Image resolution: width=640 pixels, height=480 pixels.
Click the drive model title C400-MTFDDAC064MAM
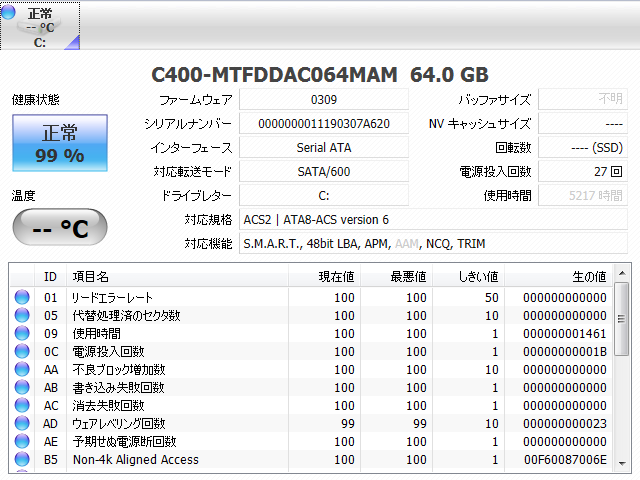[274, 75]
